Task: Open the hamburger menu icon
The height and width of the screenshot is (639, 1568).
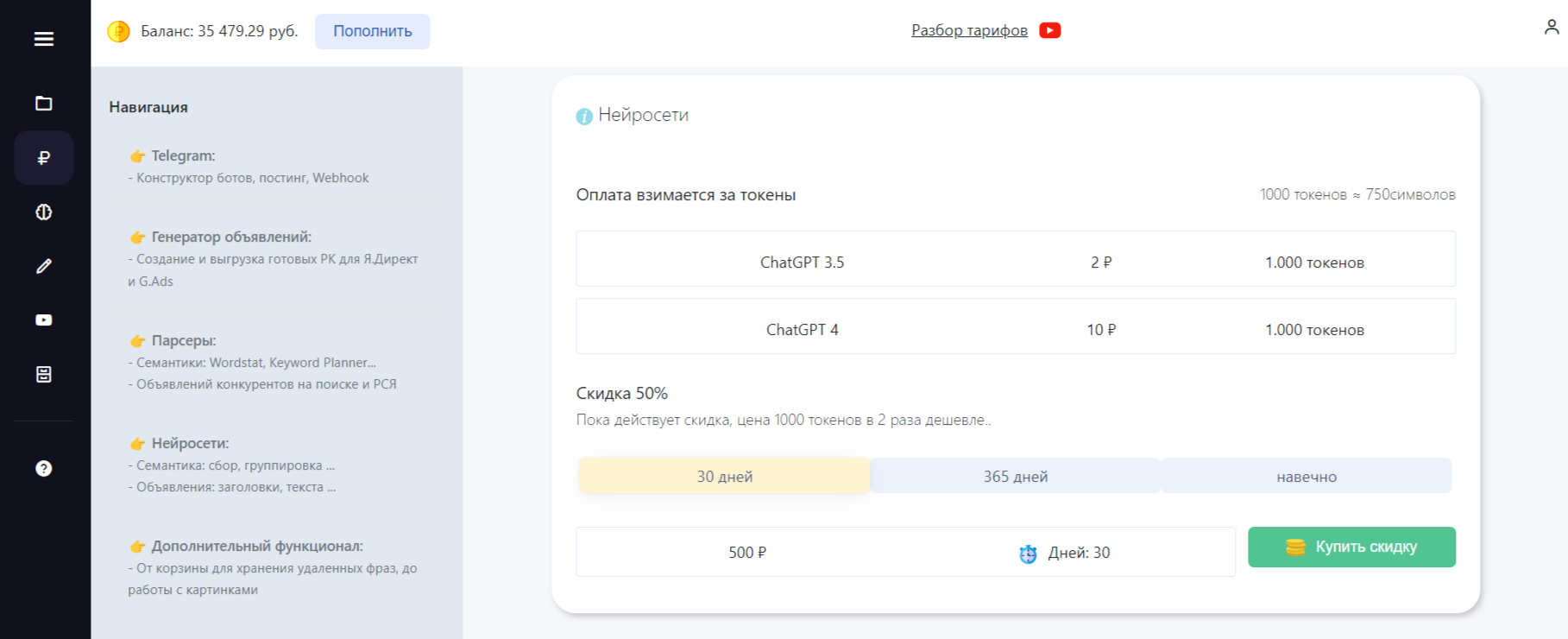Action: pos(44,39)
